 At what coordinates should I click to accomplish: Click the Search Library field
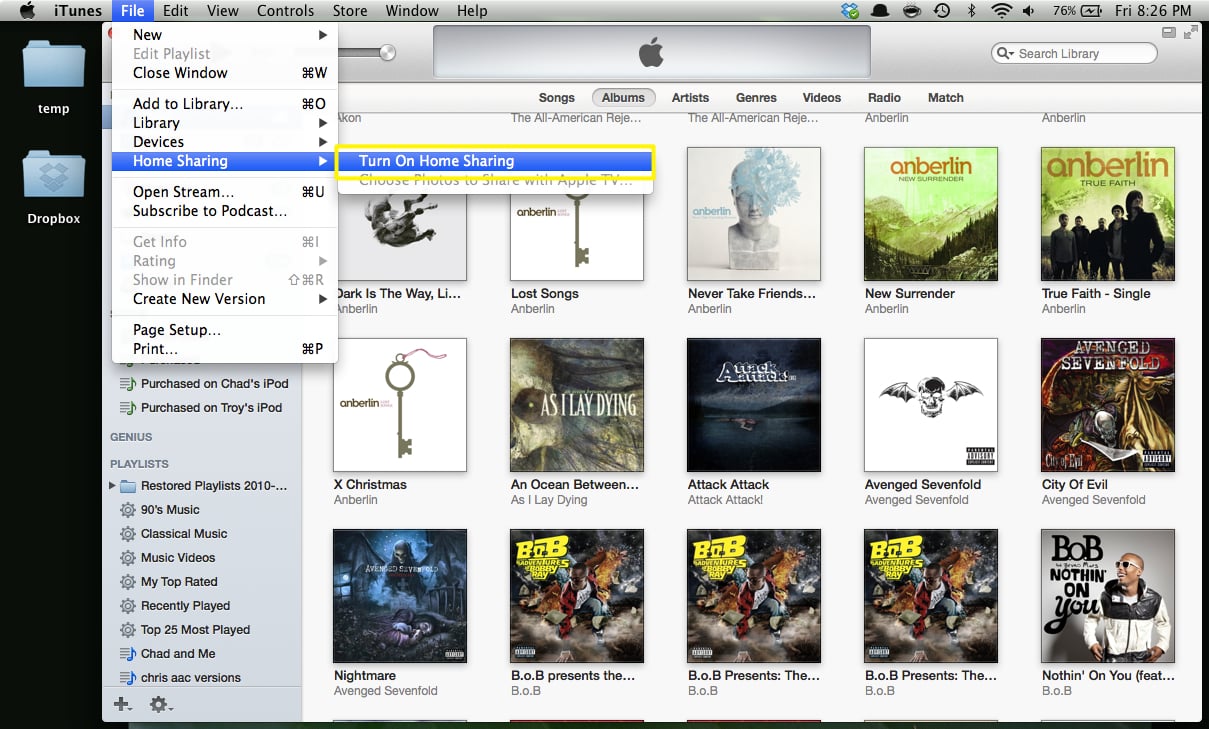point(1073,54)
